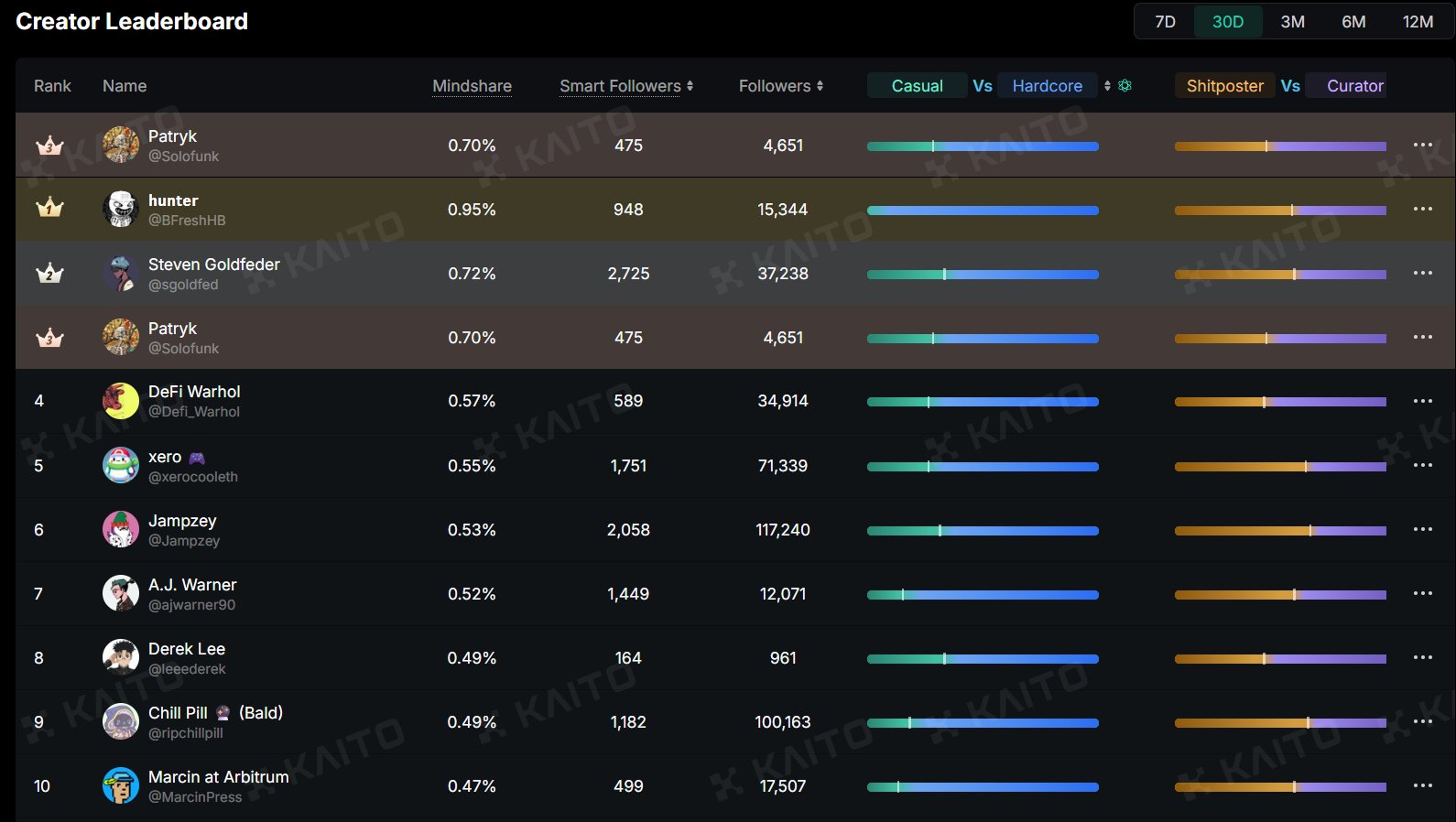Click the name Marcin at Arbitrum
The height and width of the screenshot is (822, 1456).
219,777
